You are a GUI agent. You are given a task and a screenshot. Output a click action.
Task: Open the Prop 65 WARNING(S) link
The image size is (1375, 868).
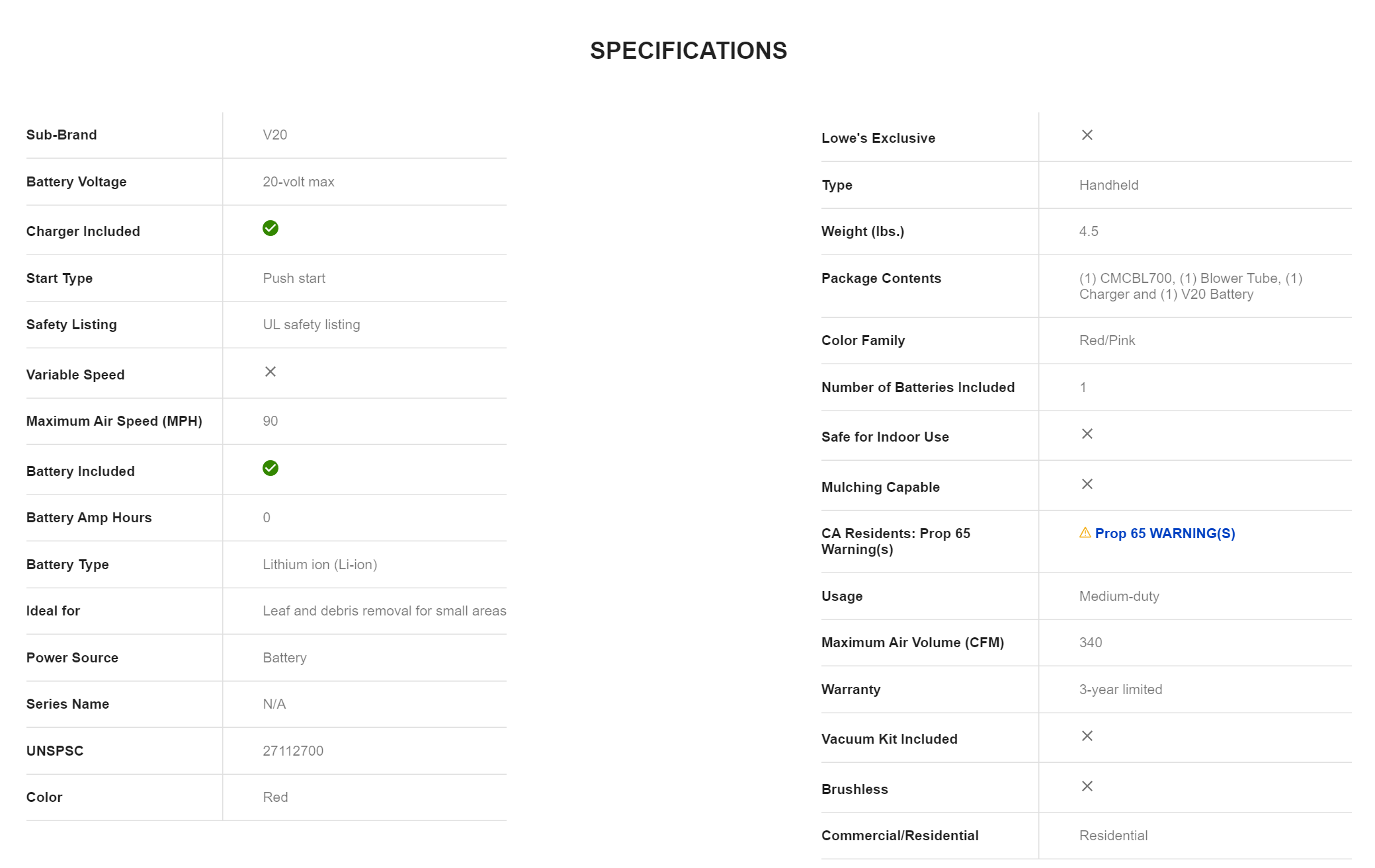[x=1165, y=533]
